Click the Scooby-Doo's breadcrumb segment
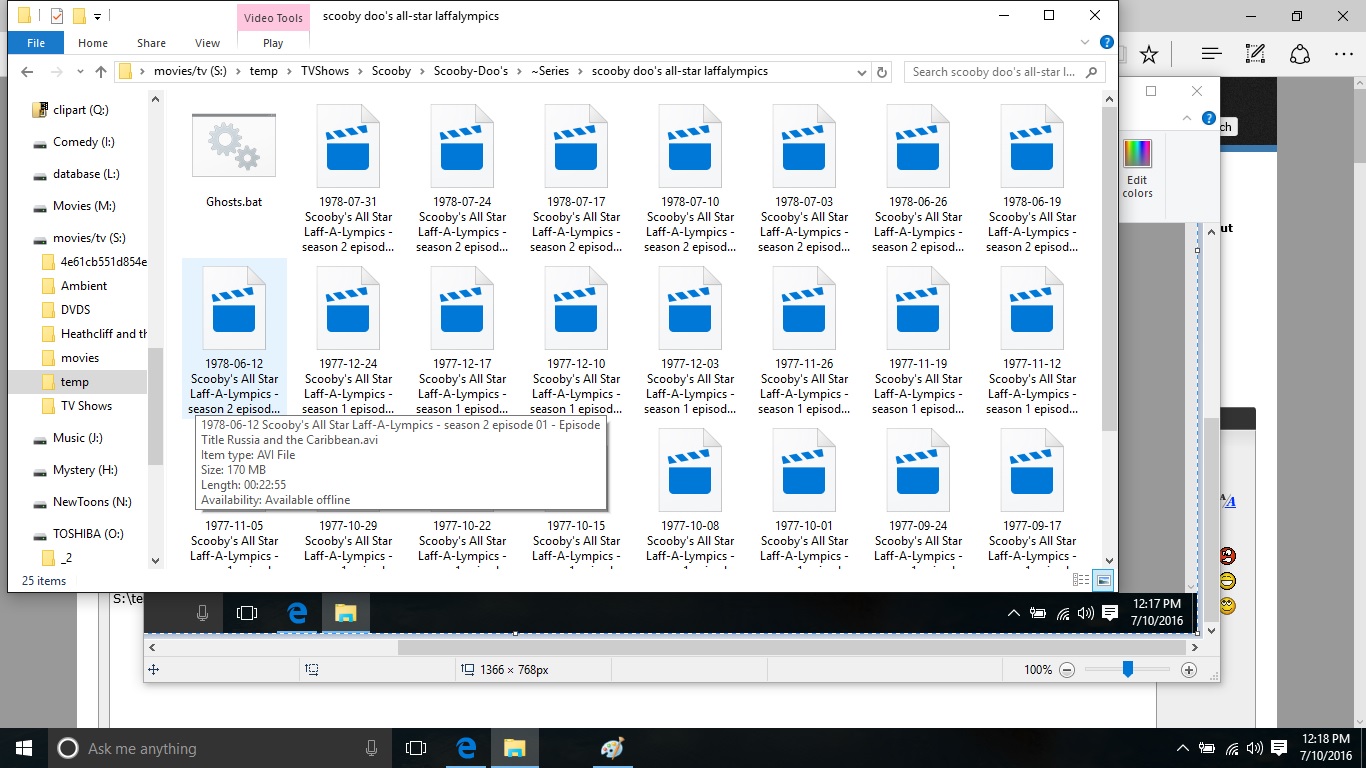Image resolution: width=1366 pixels, height=768 pixels. click(471, 71)
